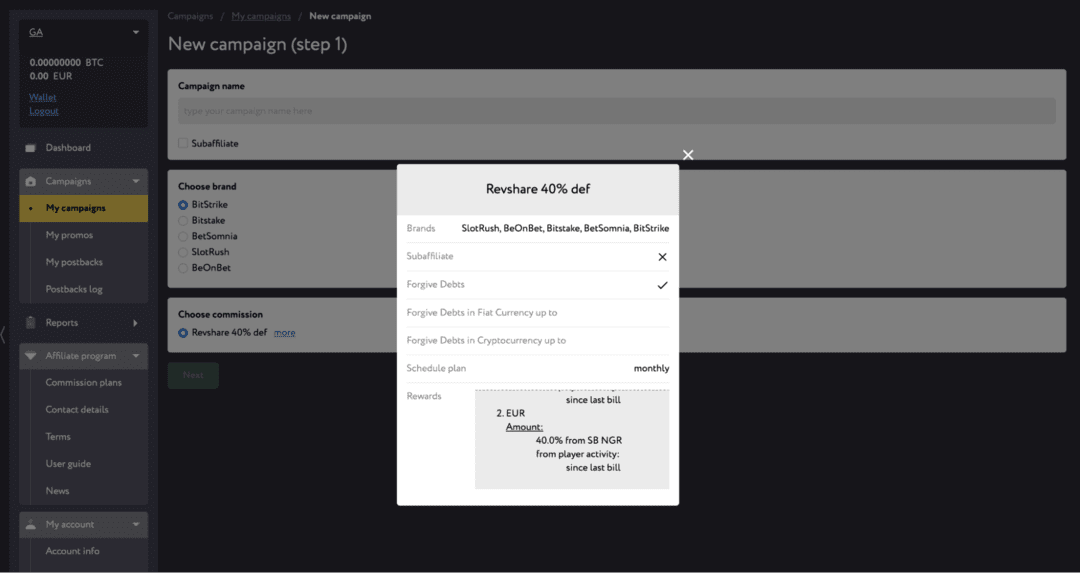Image resolution: width=1080 pixels, height=573 pixels.
Task: Open My postbacks page
Action: click(x=74, y=262)
